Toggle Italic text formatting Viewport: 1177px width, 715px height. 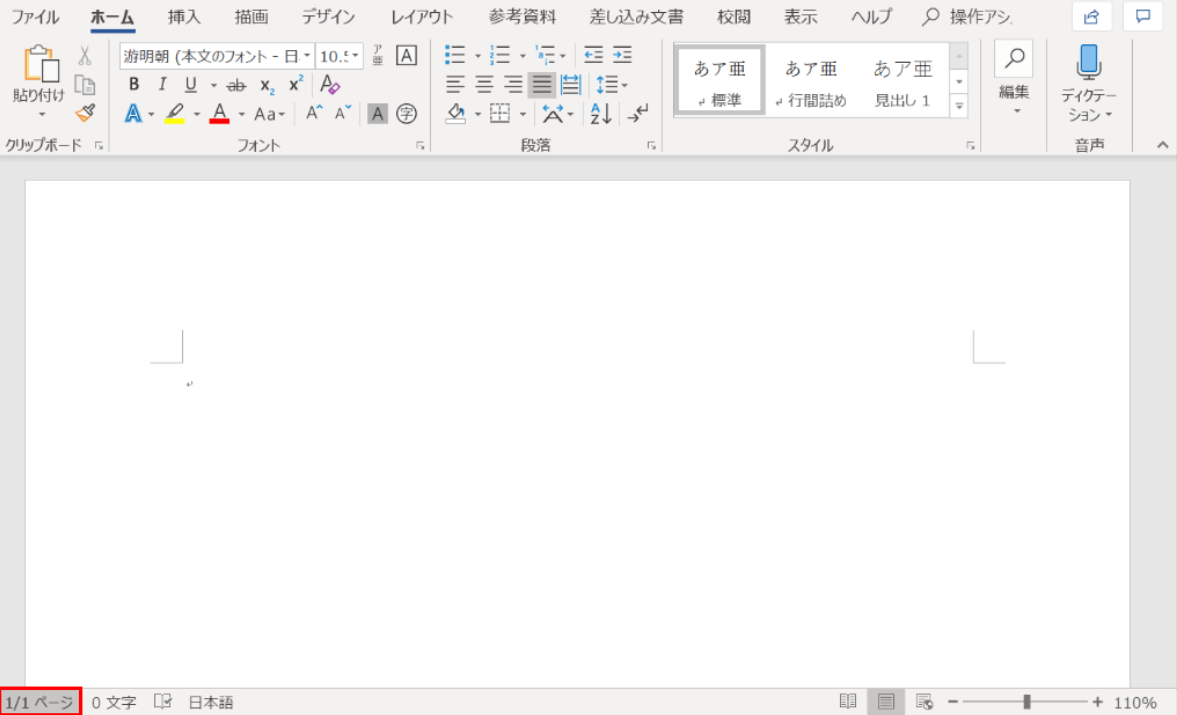click(162, 85)
